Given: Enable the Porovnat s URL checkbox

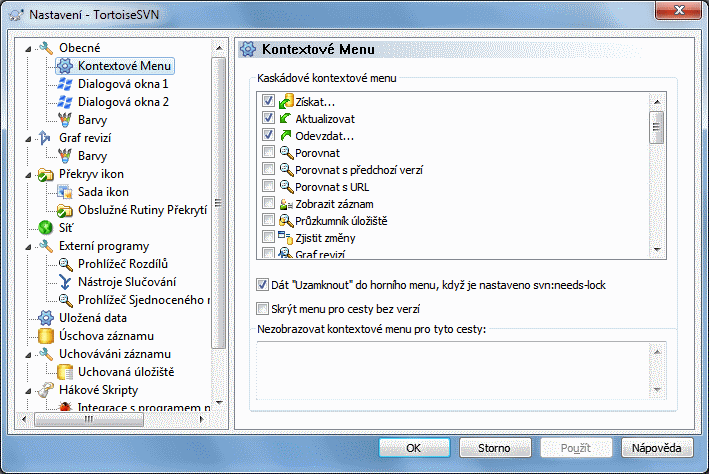Looking at the screenshot, I should (x=268, y=186).
